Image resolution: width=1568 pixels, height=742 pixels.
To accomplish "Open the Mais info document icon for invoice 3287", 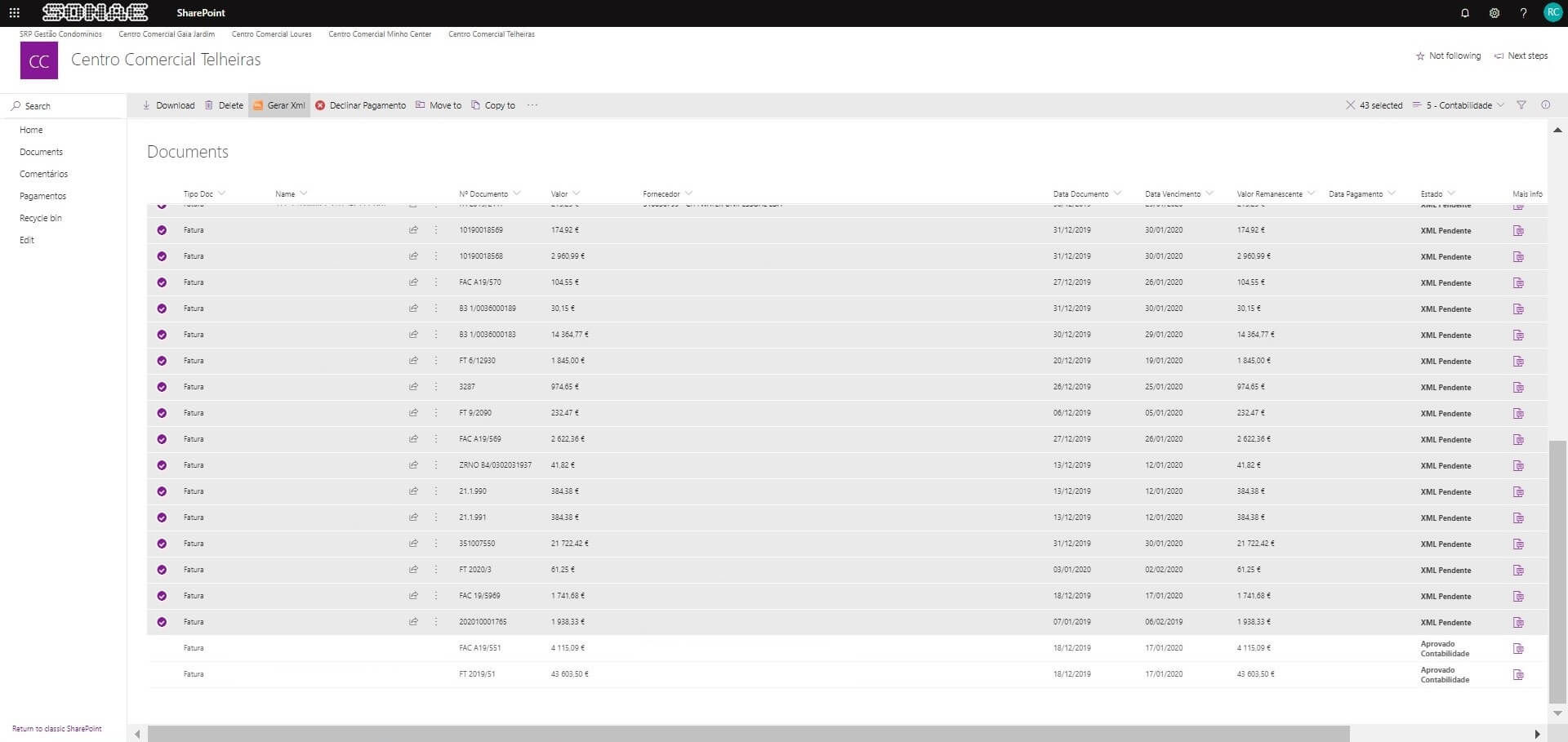I will pos(1519,387).
